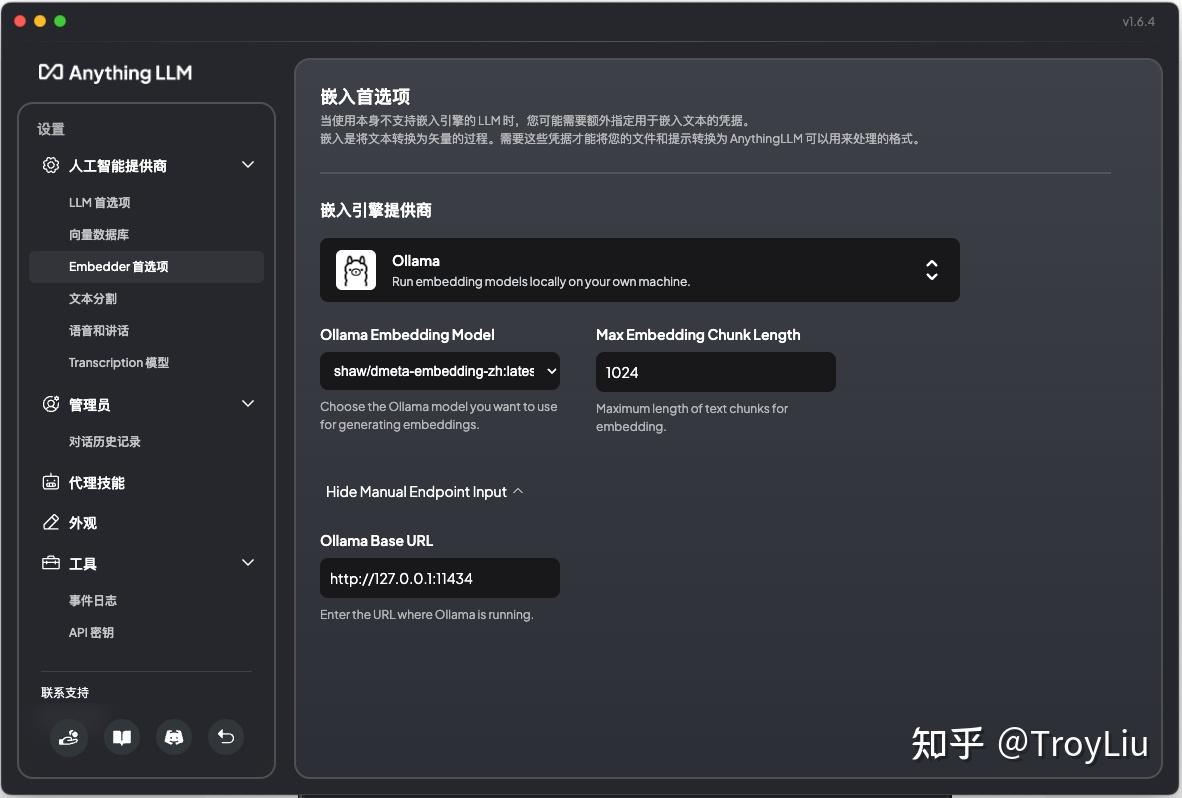Click the 工具 section label
Image resolution: width=1182 pixels, height=798 pixels.
click(x=83, y=564)
